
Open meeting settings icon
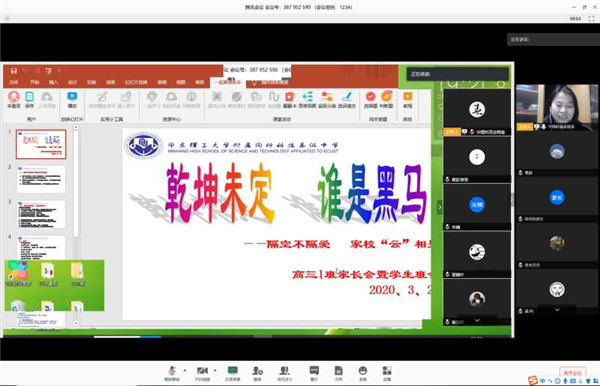(387, 373)
